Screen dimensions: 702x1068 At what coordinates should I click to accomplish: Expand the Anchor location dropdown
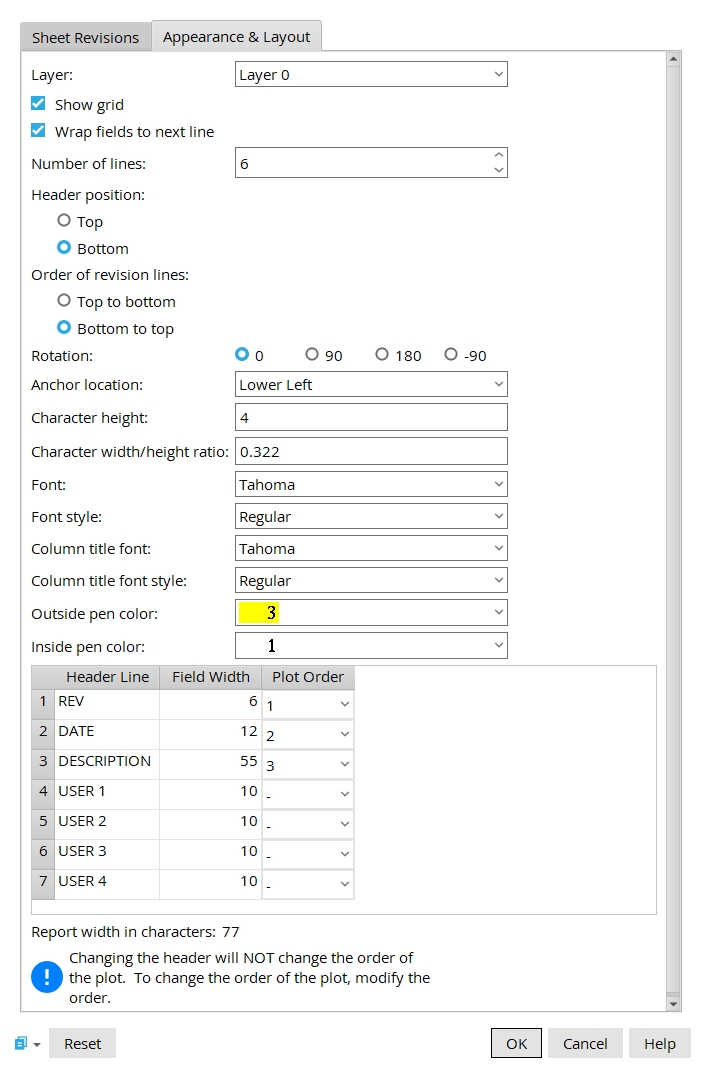pyautogui.click(x=371, y=385)
